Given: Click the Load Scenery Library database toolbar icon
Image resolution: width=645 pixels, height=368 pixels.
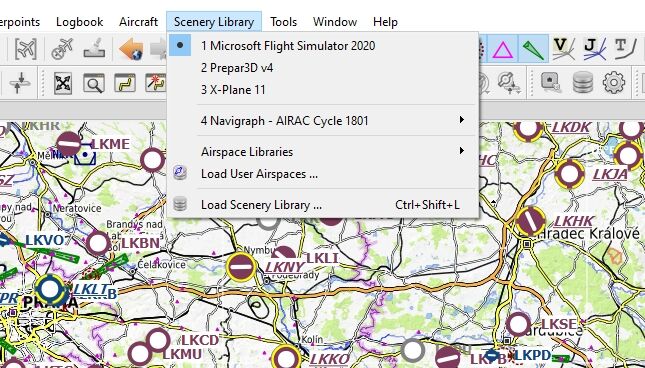Looking at the screenshot, I should (x=583, y=82).
